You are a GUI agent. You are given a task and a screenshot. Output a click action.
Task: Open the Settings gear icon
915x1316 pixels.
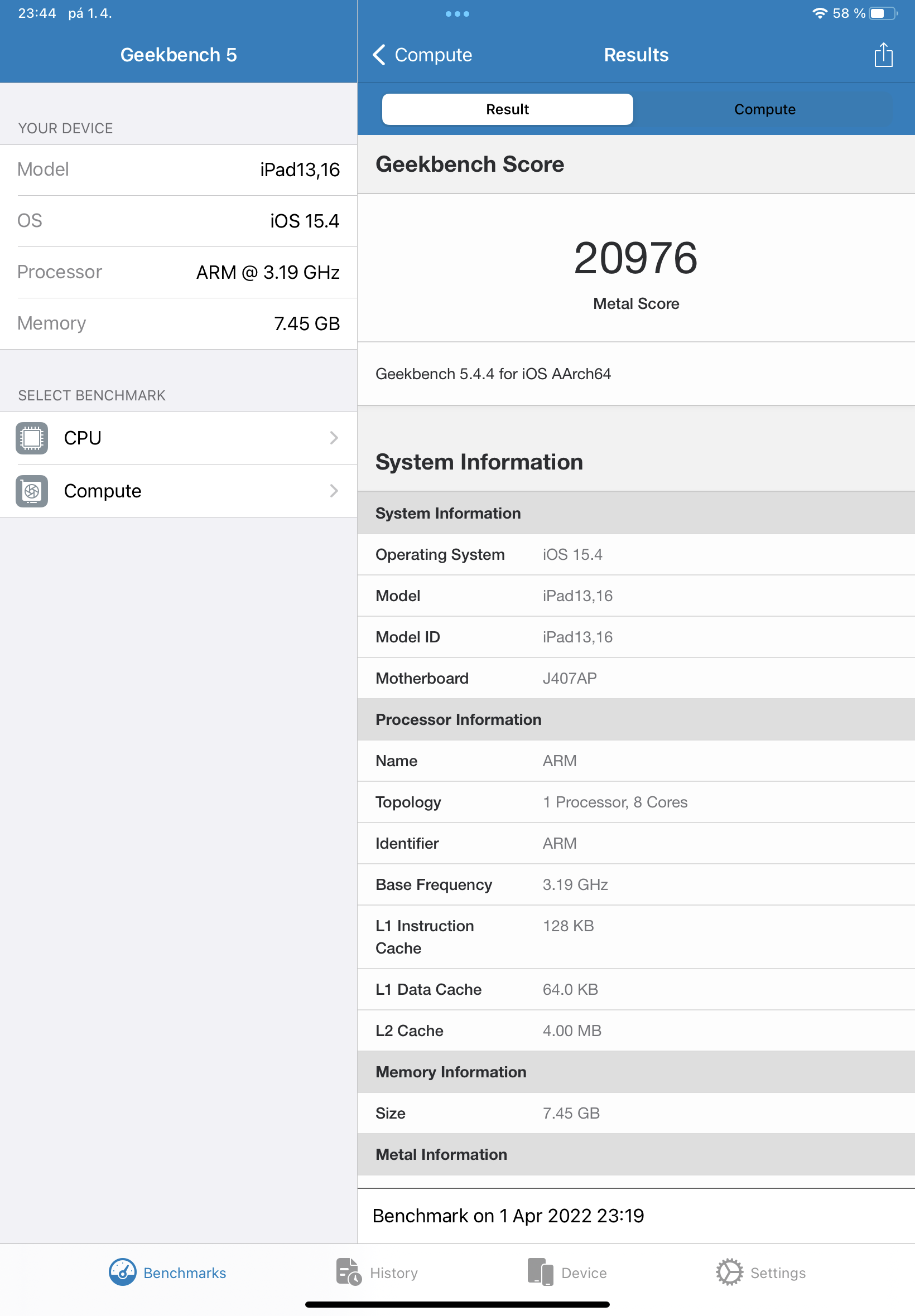tap(729, 1272)
